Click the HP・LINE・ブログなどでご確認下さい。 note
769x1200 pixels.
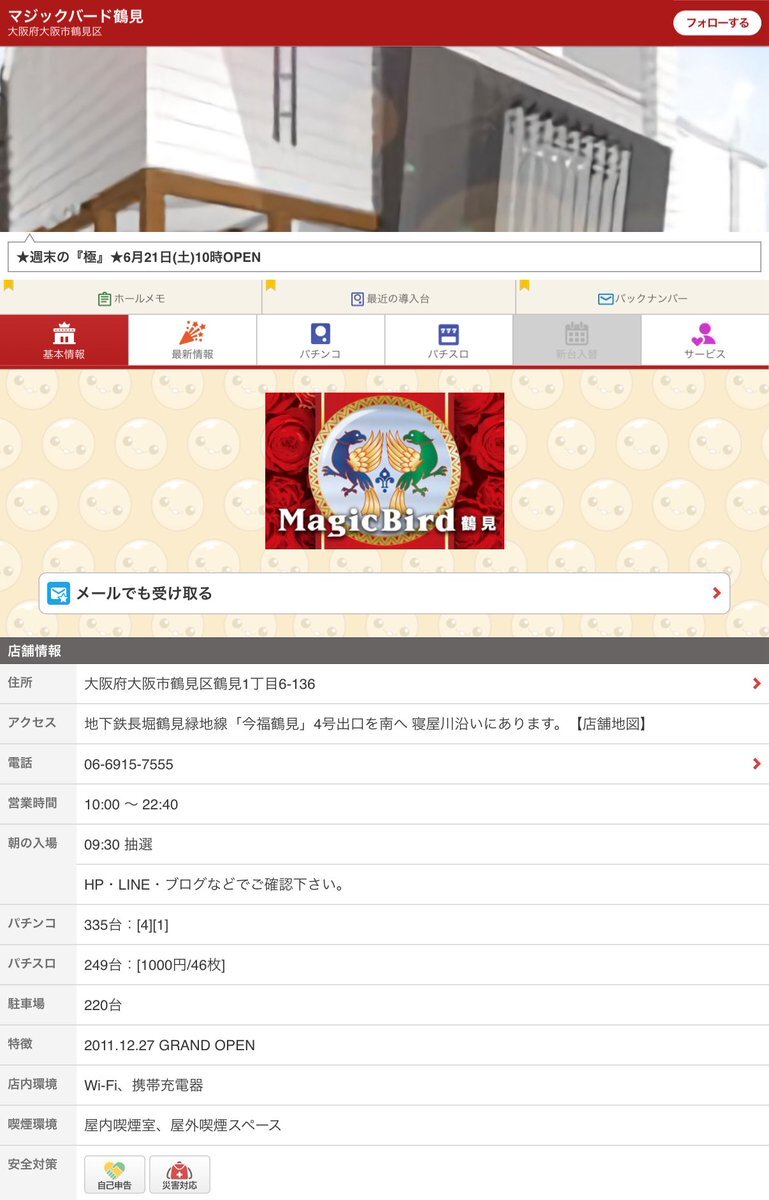[x=215, y=885]
